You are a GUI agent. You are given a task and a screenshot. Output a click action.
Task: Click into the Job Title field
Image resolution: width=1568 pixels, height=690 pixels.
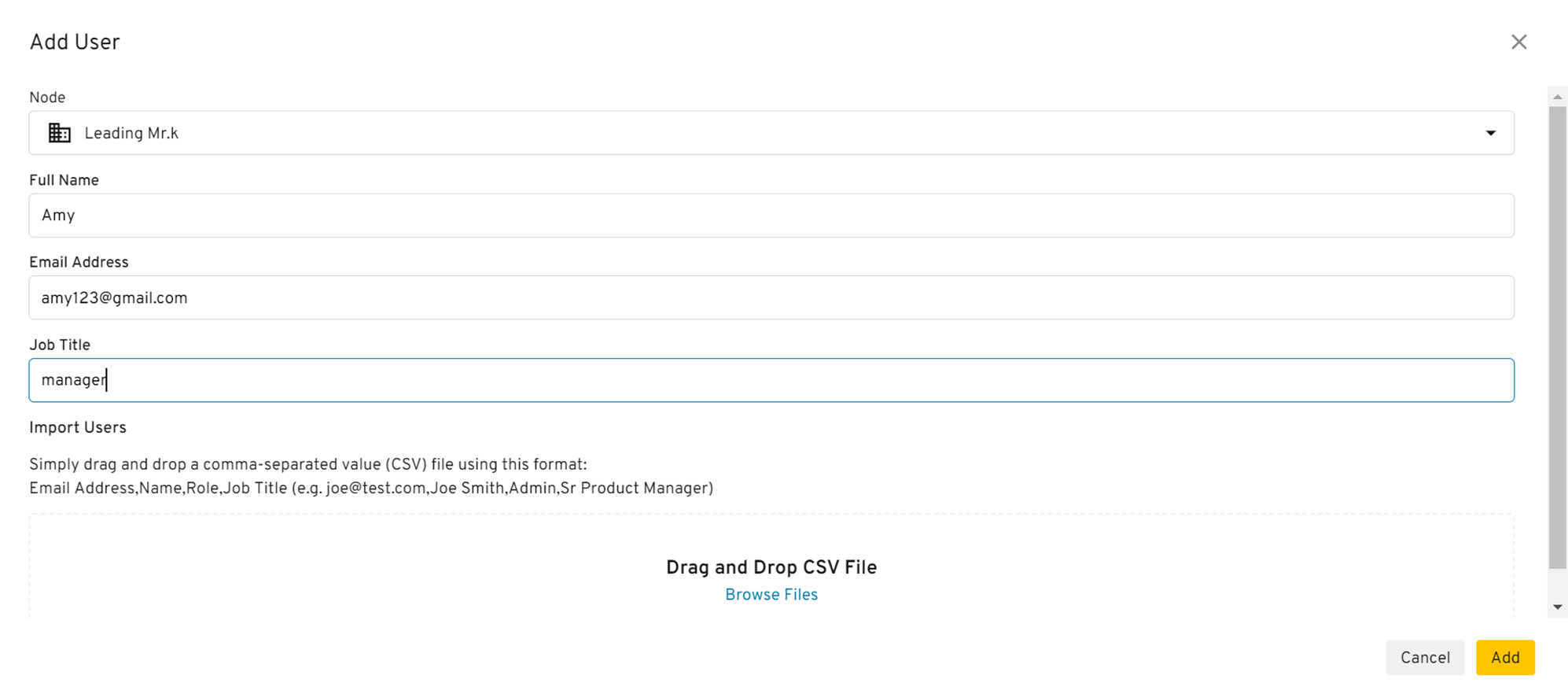pos(771,380)
